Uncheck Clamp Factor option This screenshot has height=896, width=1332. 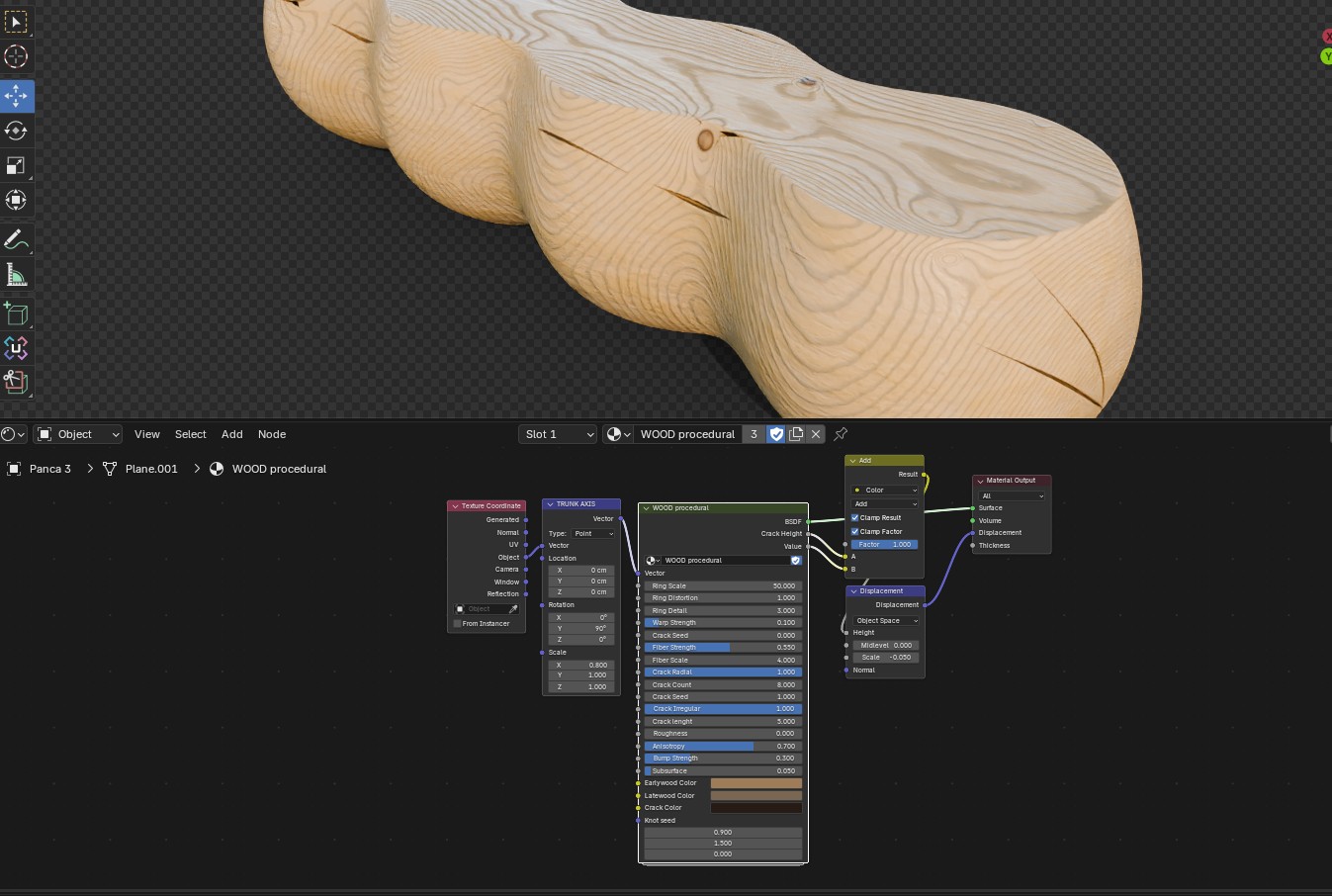coord(854,532)
